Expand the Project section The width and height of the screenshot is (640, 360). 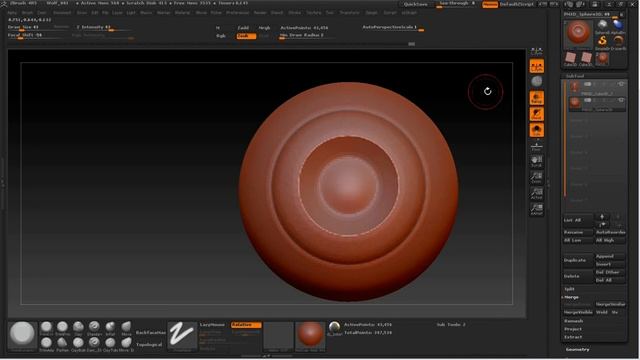(572, 329)
